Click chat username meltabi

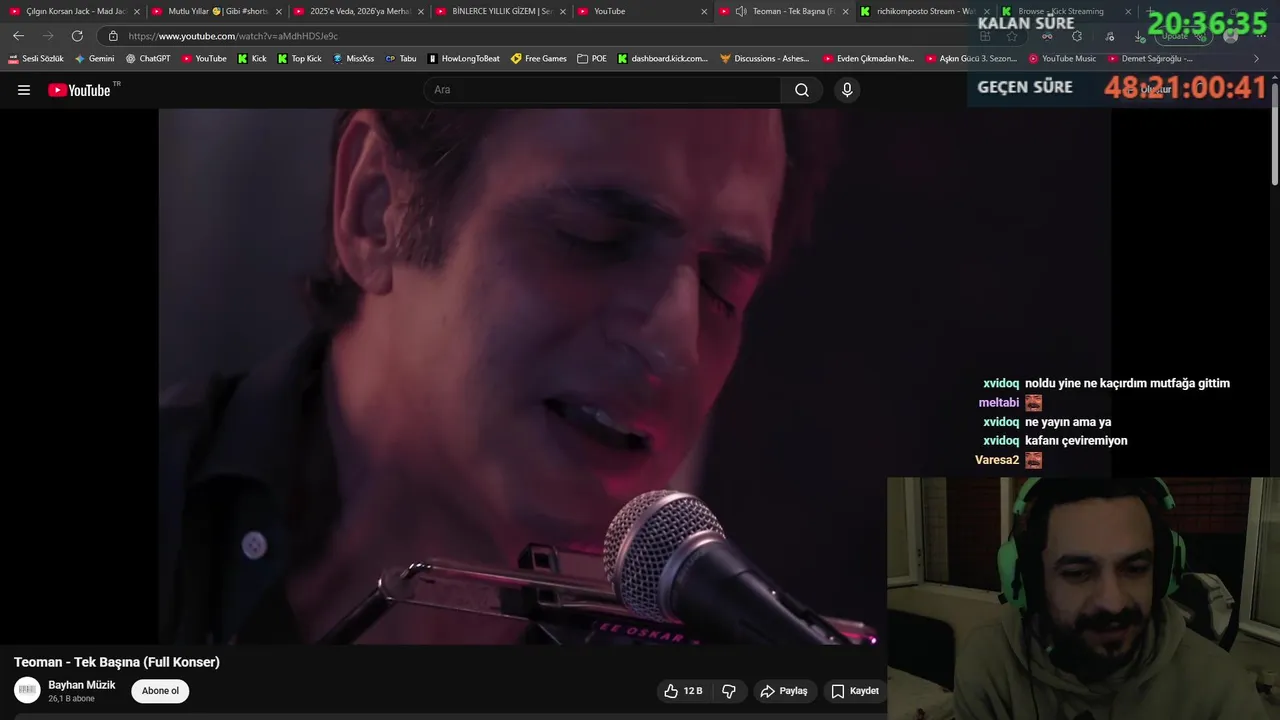click(999, 403)
